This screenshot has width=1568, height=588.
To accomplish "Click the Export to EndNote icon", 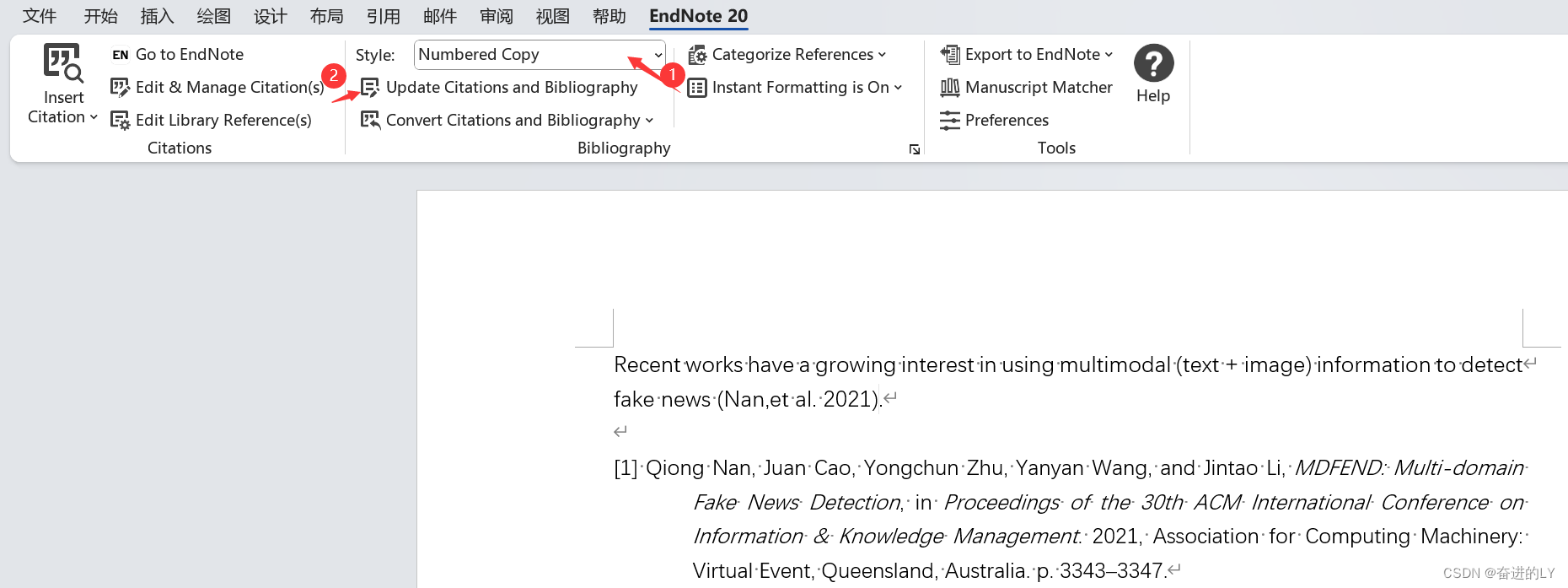I will click(950, 55).
